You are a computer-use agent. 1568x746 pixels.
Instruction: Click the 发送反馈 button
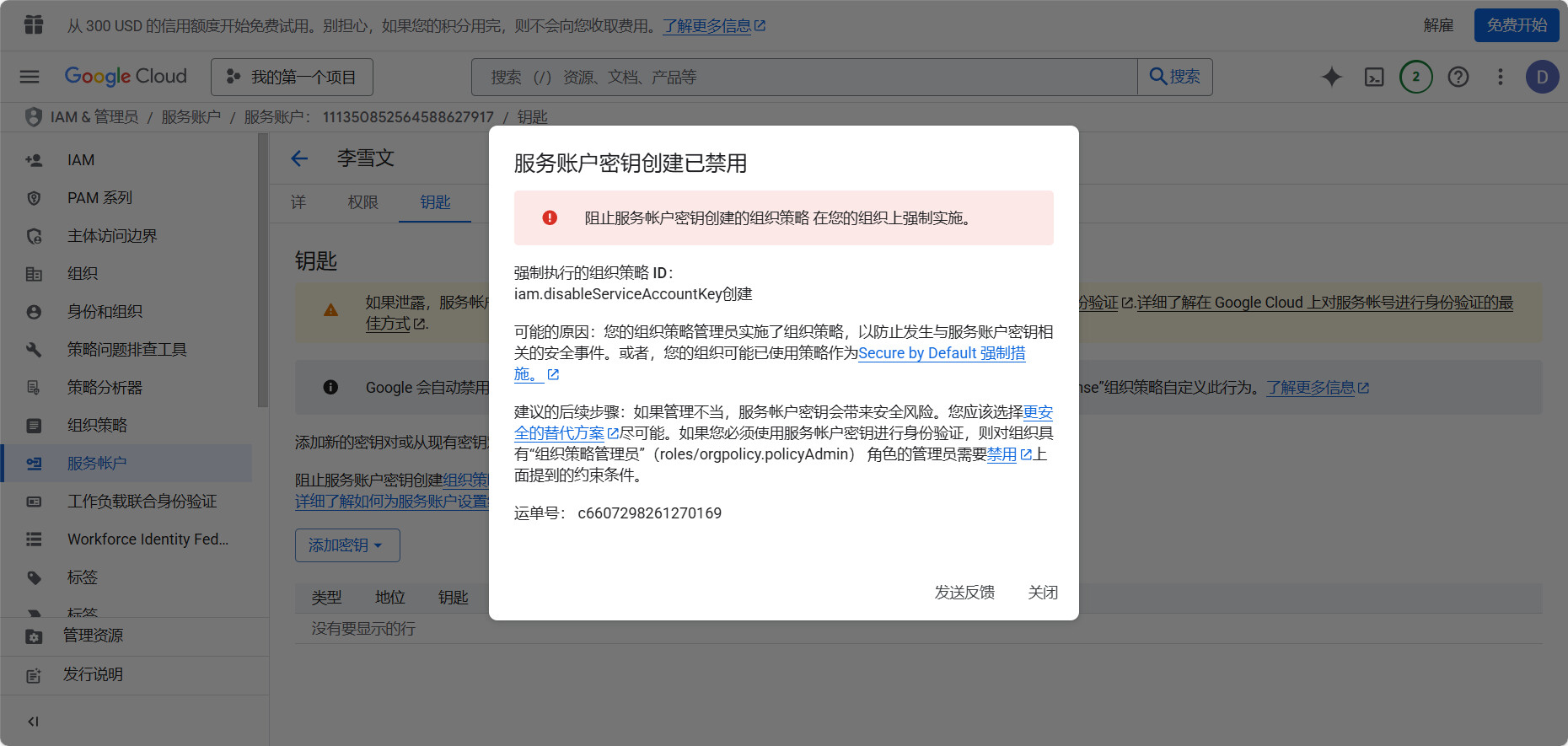(964, 593)
